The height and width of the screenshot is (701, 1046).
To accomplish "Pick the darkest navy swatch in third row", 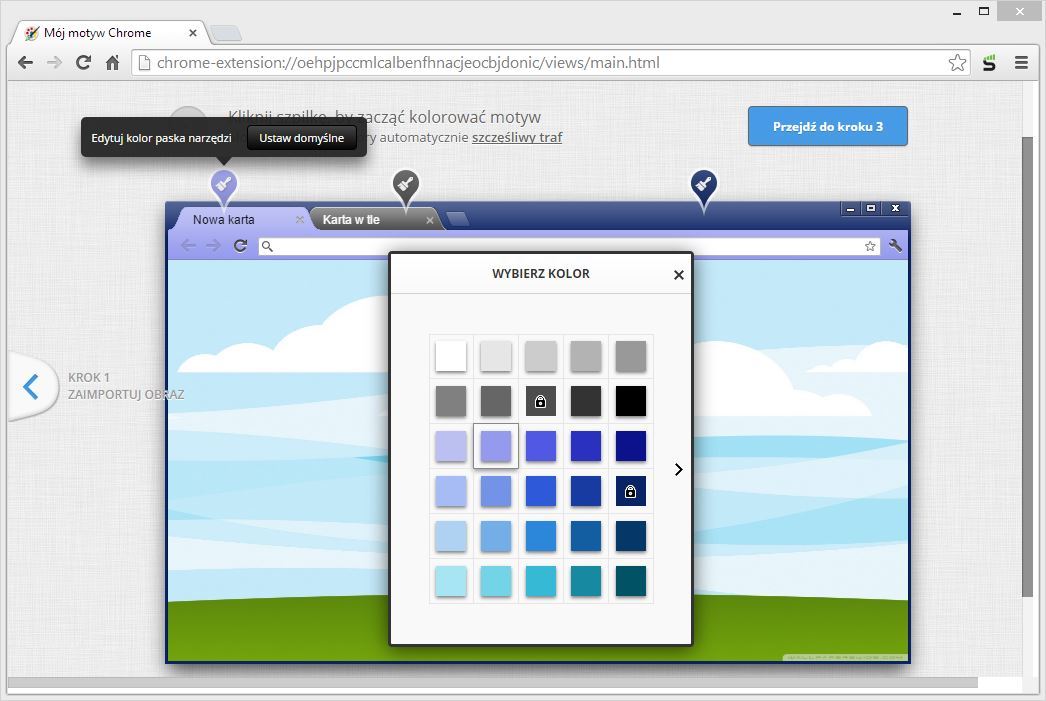I will [630, 446].
